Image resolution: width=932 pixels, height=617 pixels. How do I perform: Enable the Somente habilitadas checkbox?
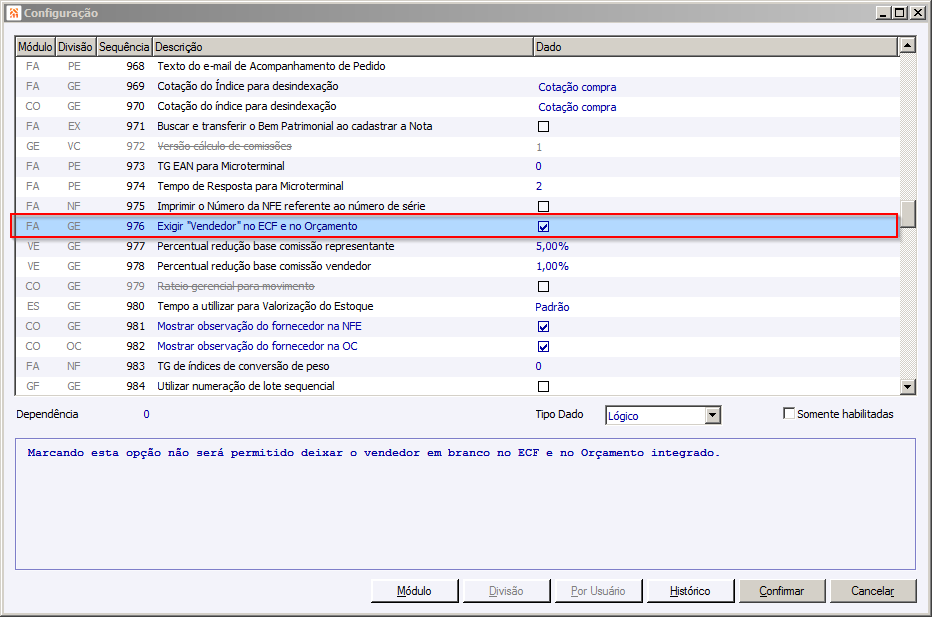[x=789, y=413]
